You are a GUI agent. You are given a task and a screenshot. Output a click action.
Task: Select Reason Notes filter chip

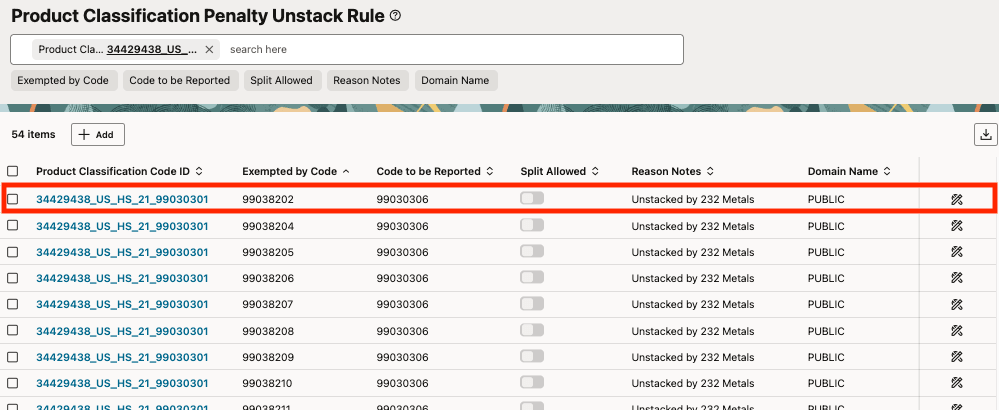pyautogui.click(x=367, y=80)
